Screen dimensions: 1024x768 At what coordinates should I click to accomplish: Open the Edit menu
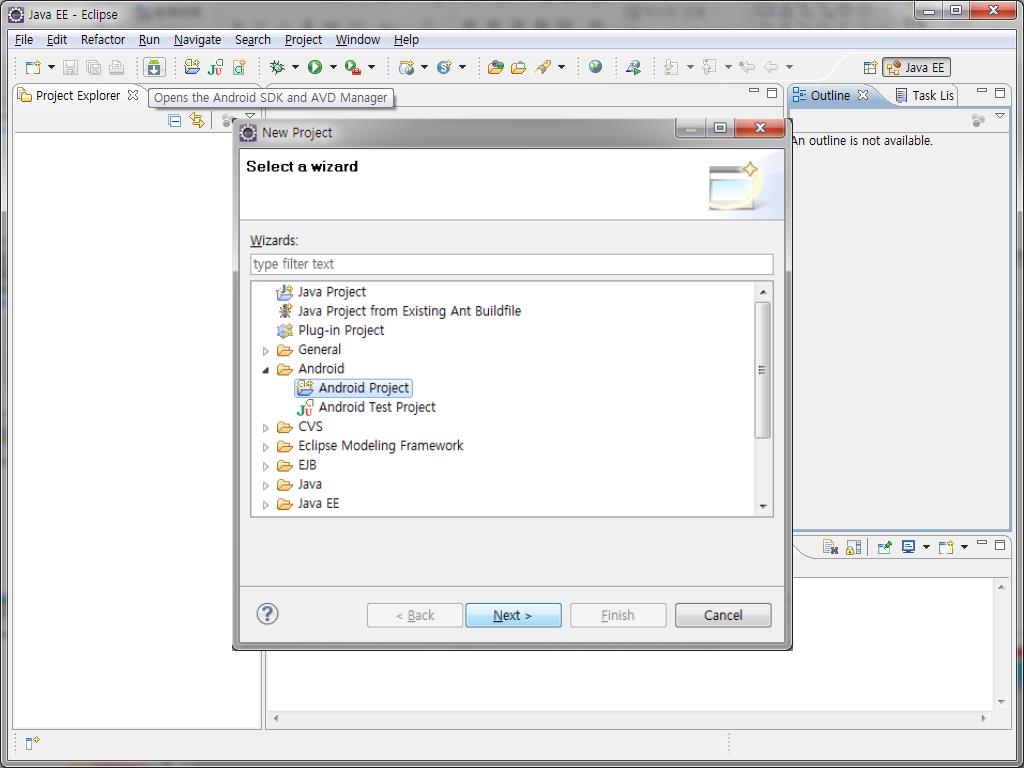point(57,40)
